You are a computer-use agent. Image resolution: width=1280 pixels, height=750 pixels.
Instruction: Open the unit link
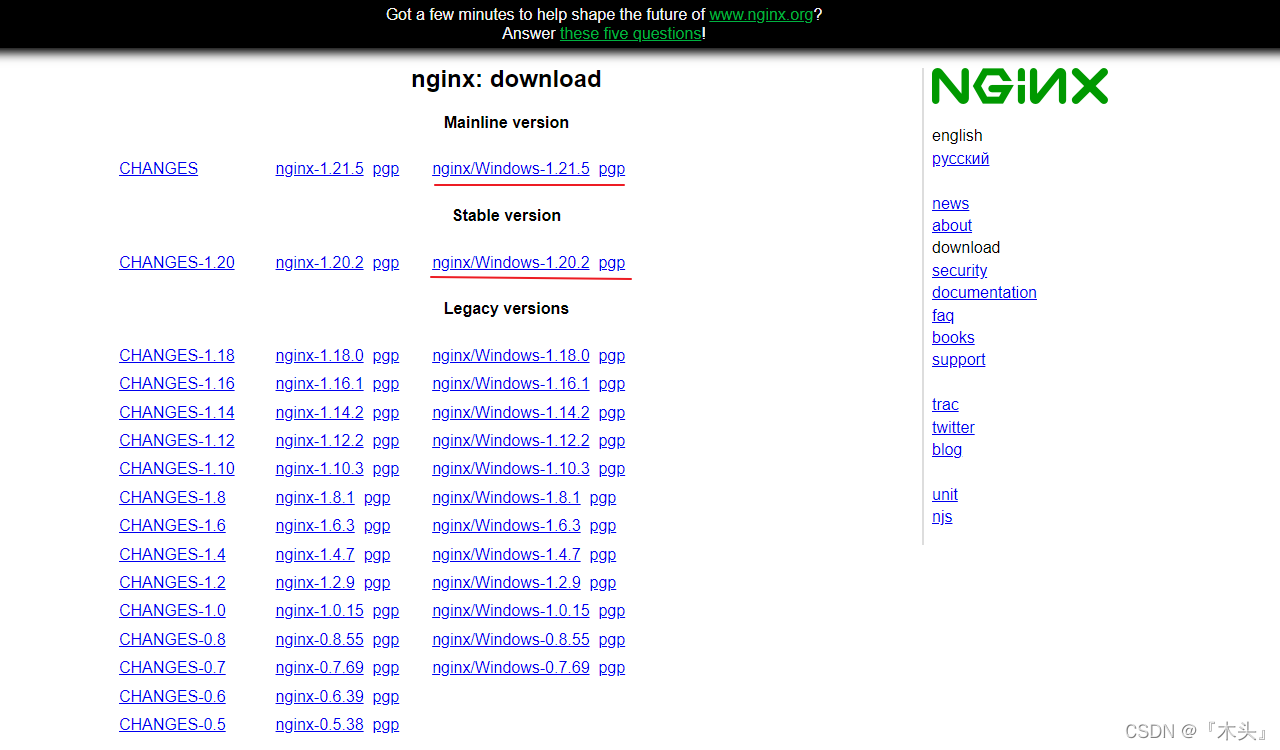(945, 494)
